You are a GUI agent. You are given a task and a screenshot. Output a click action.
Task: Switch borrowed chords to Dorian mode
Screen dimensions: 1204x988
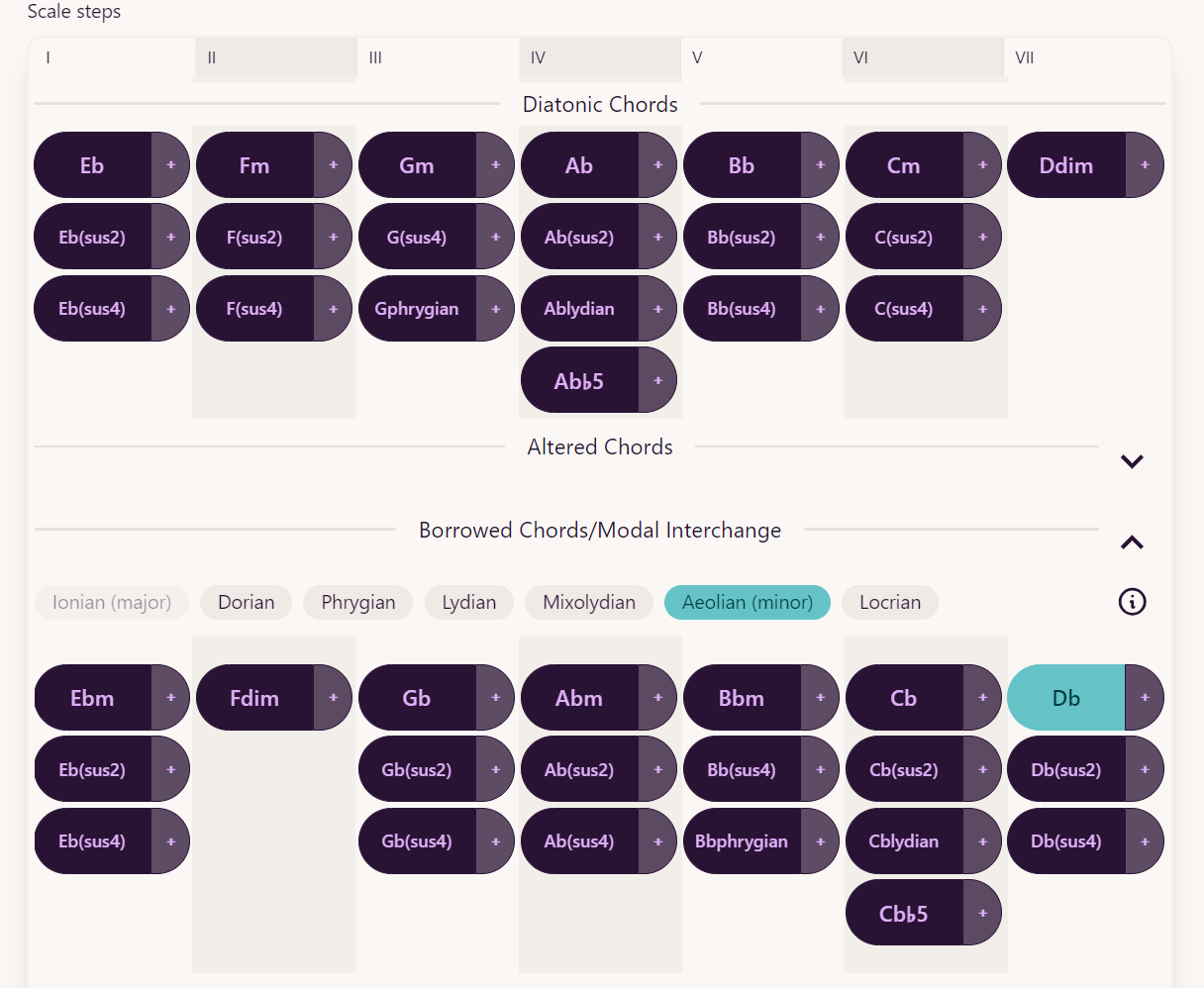[x=246, y=602]
